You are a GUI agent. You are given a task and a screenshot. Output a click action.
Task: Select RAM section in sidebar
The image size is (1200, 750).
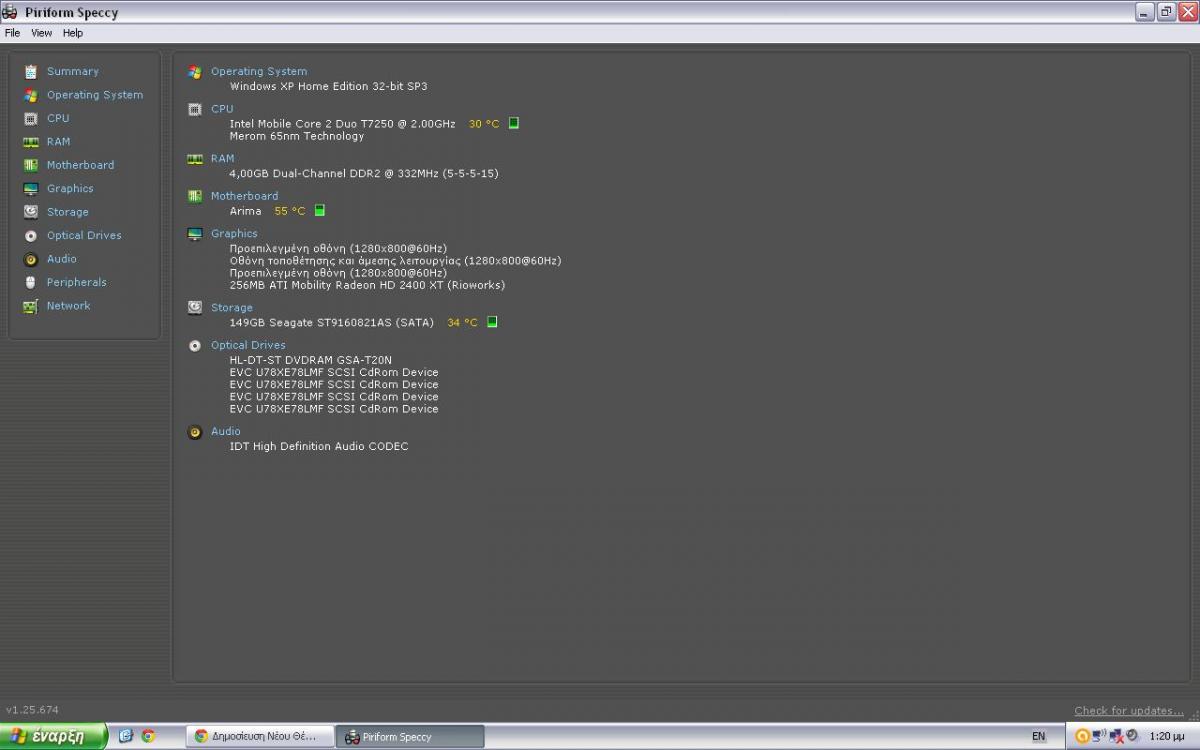pyautogui.click(x=58, y=142)
